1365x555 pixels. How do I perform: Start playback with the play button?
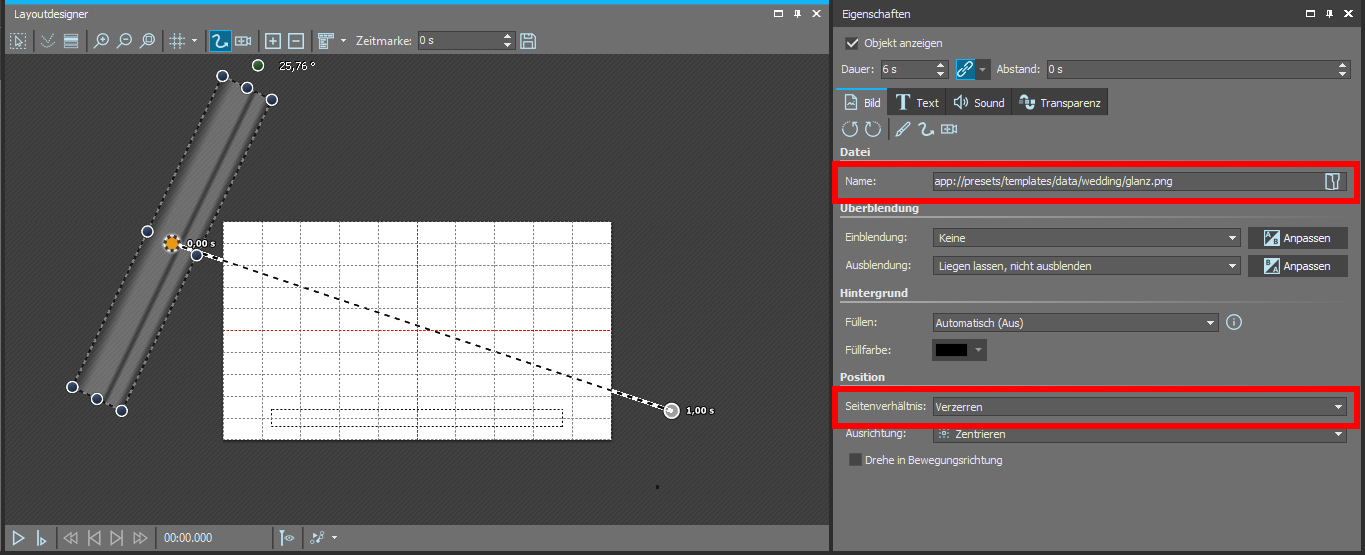click(18, 538)
